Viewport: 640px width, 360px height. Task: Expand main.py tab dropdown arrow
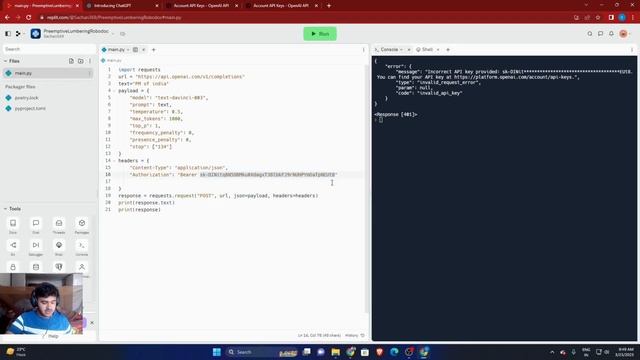(128, 49)
